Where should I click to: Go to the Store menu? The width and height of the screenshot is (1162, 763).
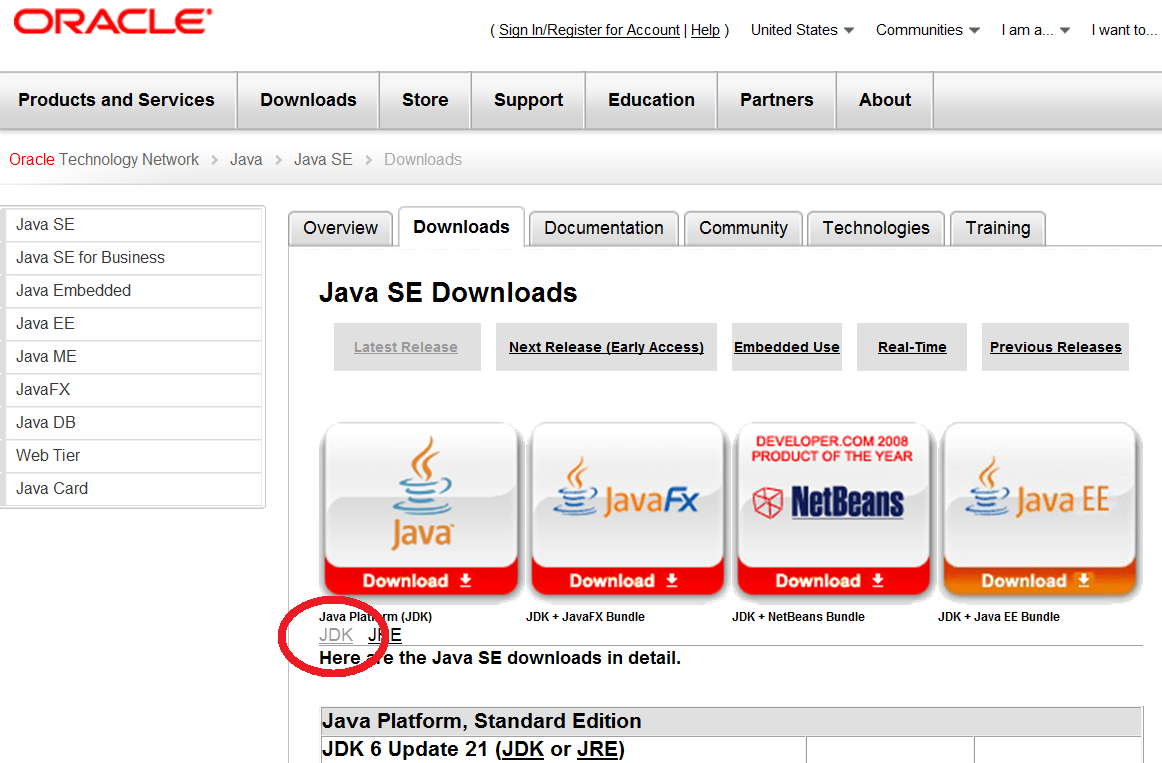[425, 100]
